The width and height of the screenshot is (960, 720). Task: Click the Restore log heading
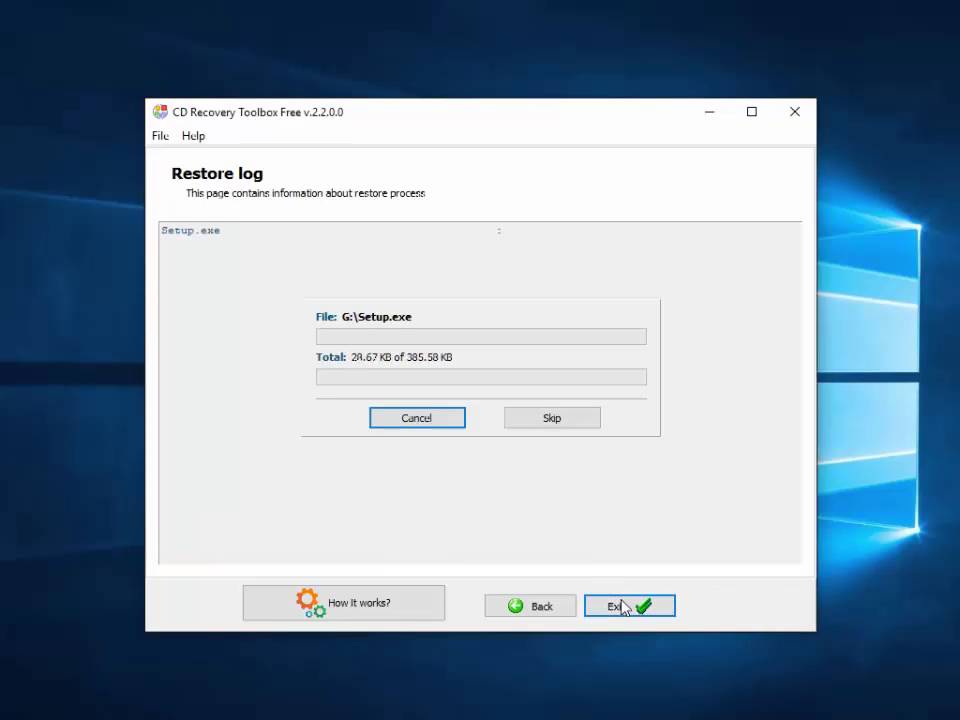point(217,174)
